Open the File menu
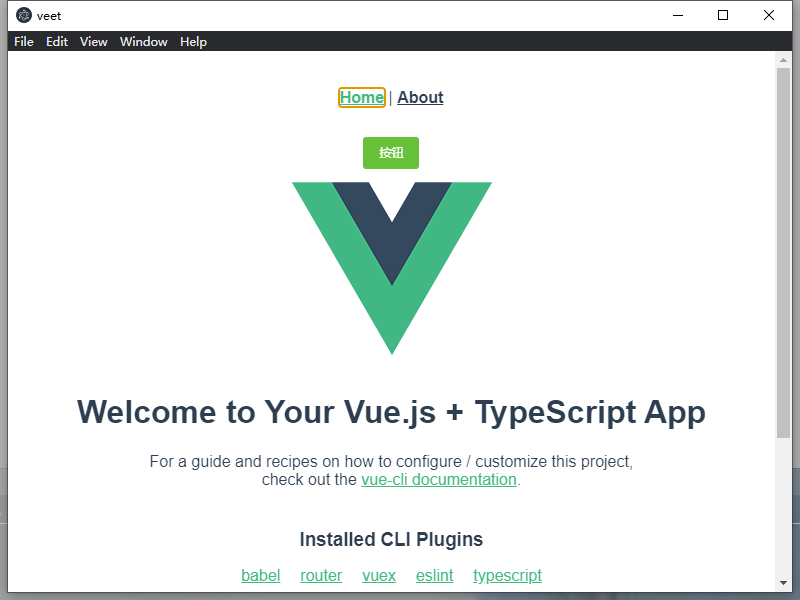Screen dimensions: 800x600 [x=23, y=41]
